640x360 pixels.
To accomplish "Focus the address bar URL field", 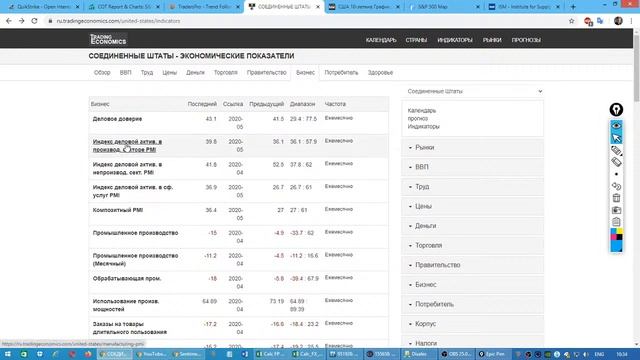I will tap(306, 21).
